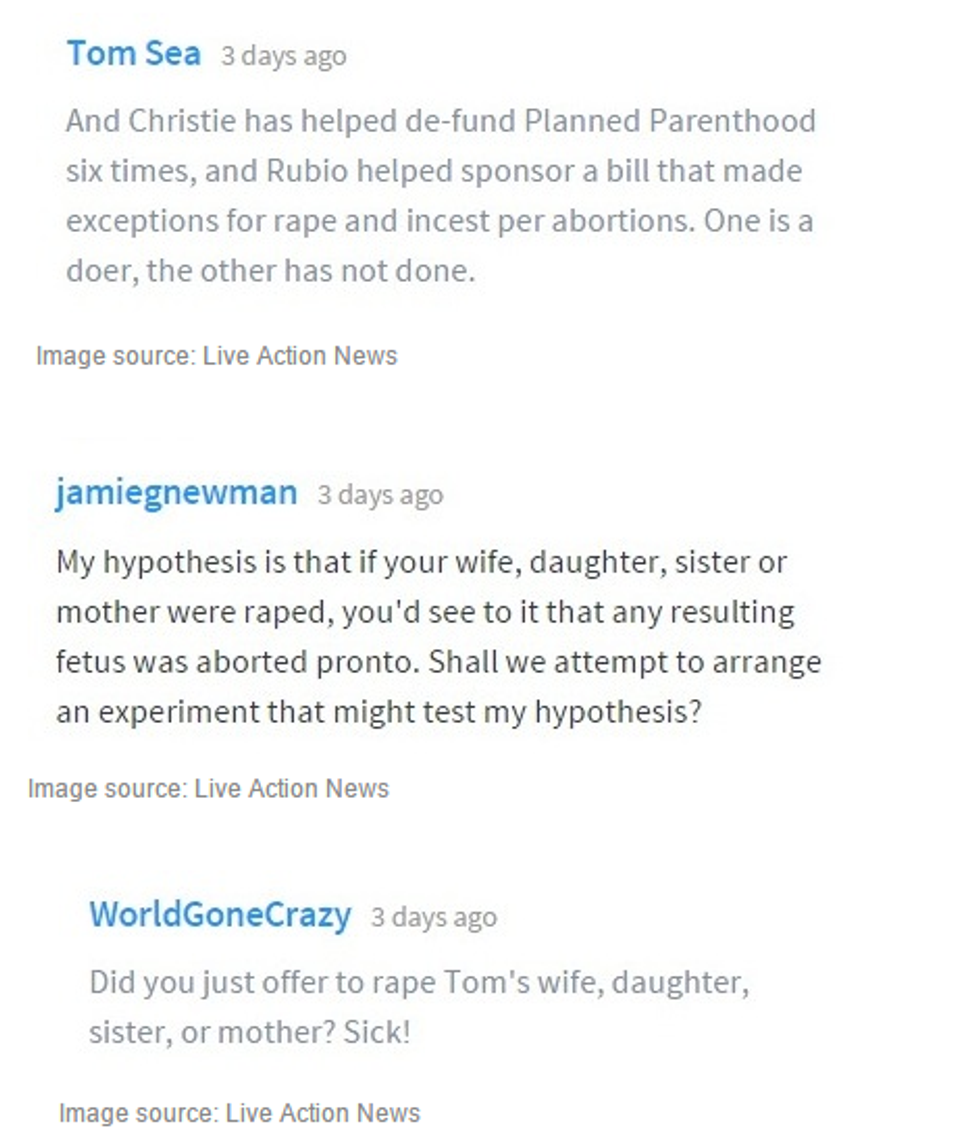Click the image source caption under WorldGoneCrazy's reply

[x=239, y=1113]
